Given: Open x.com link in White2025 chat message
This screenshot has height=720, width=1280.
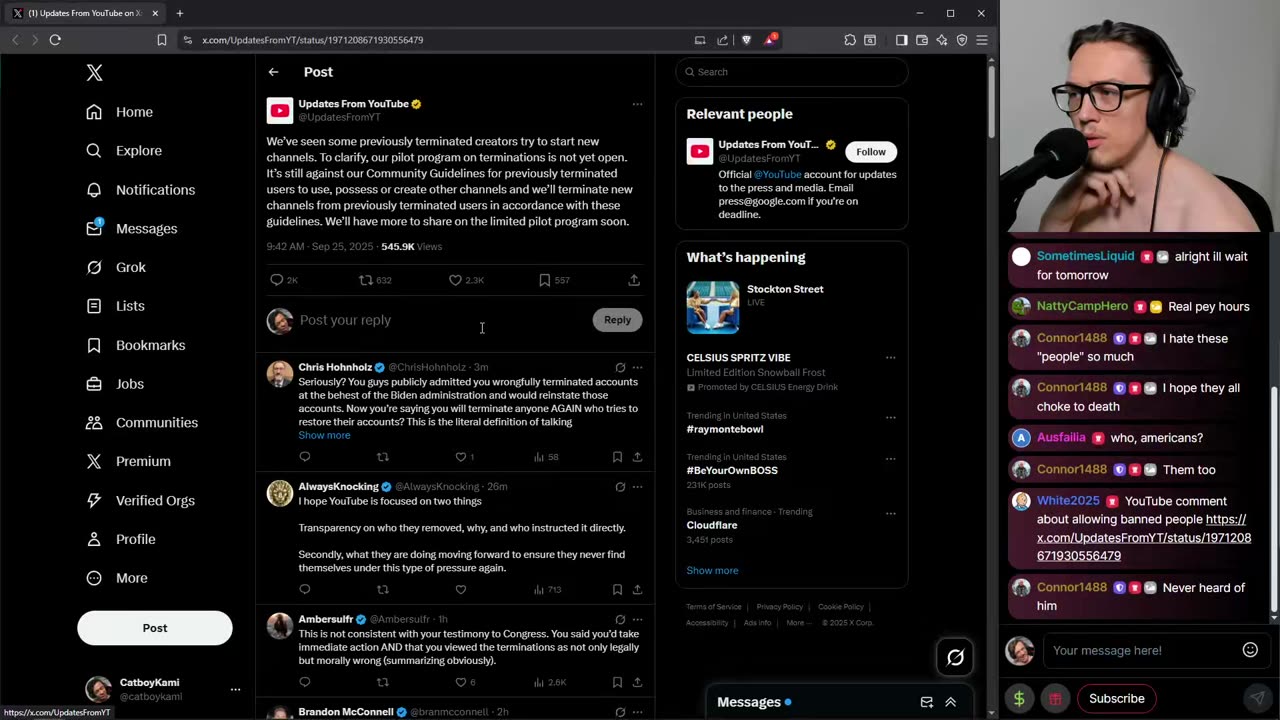Looking at the screenshot, I should (1144, 537).
